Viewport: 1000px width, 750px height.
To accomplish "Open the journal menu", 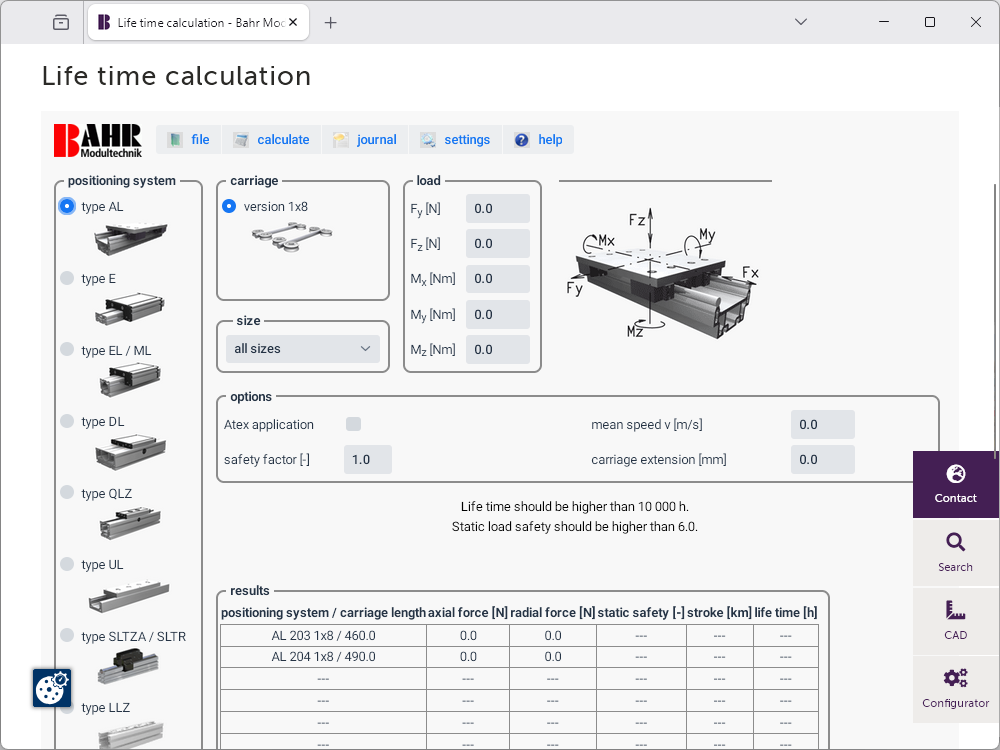I will click(365, 140).
